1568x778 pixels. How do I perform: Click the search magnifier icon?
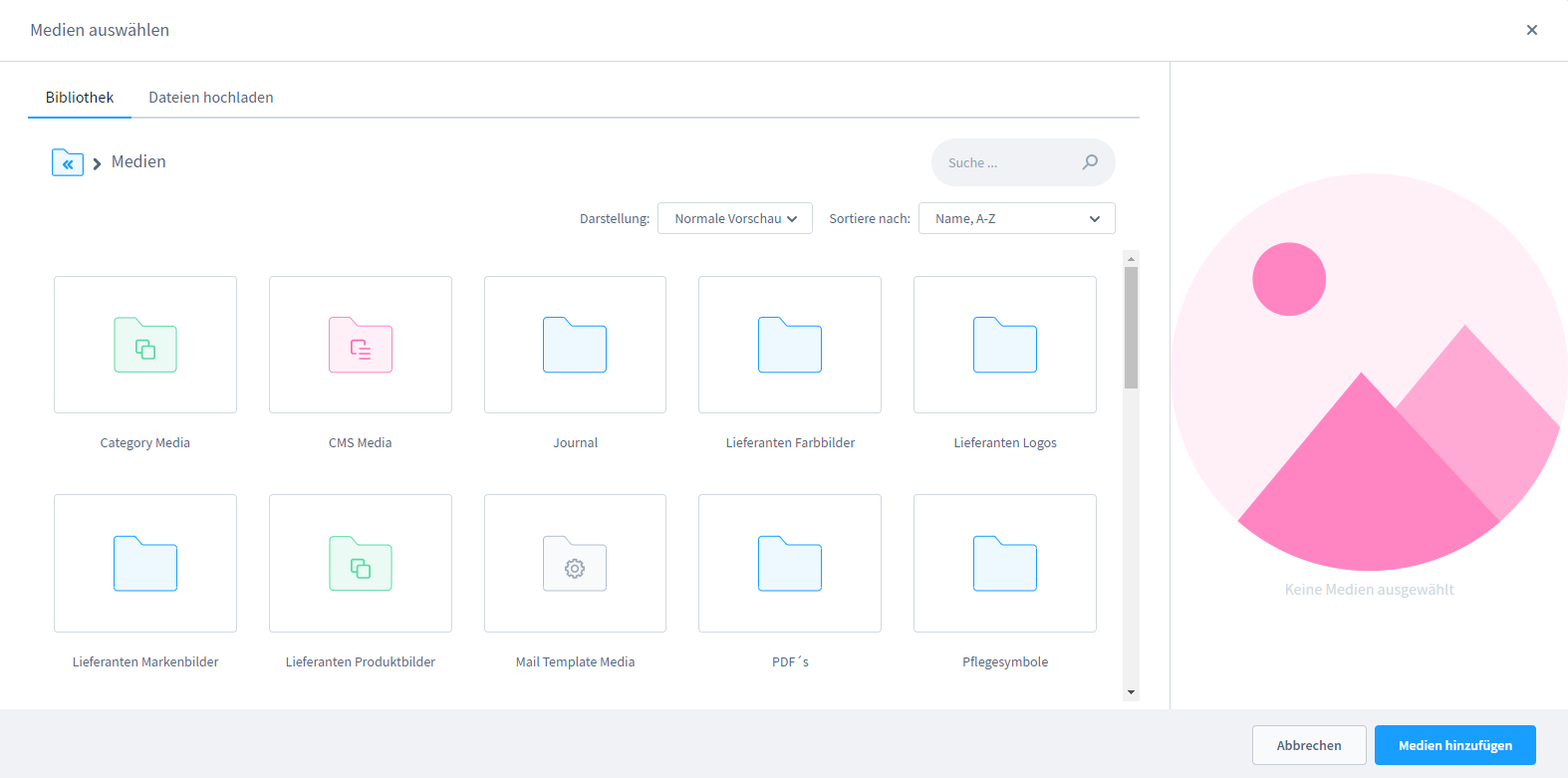click(x=1091, y=162)
